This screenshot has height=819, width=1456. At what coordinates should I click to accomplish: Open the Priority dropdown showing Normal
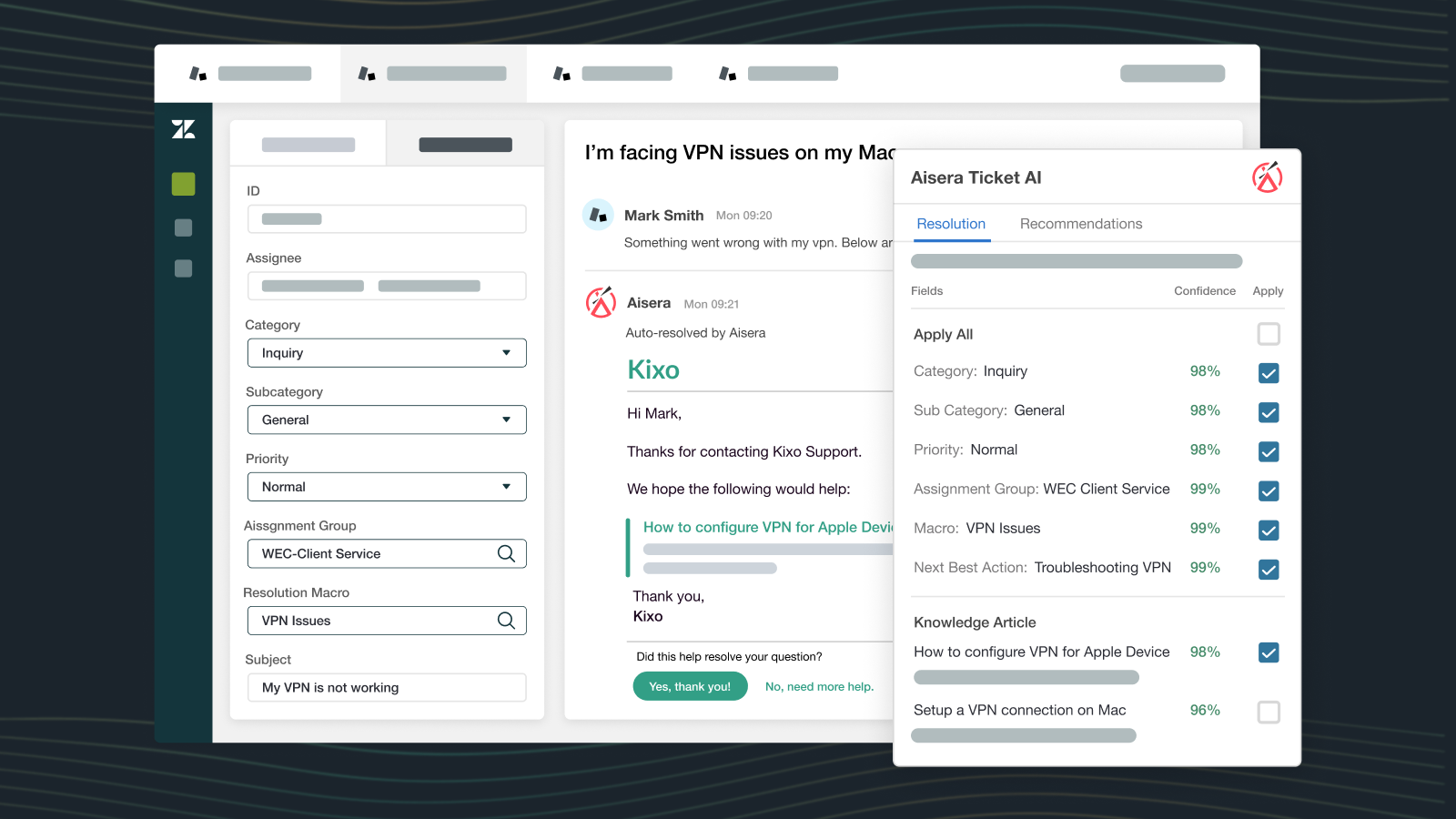387,487
